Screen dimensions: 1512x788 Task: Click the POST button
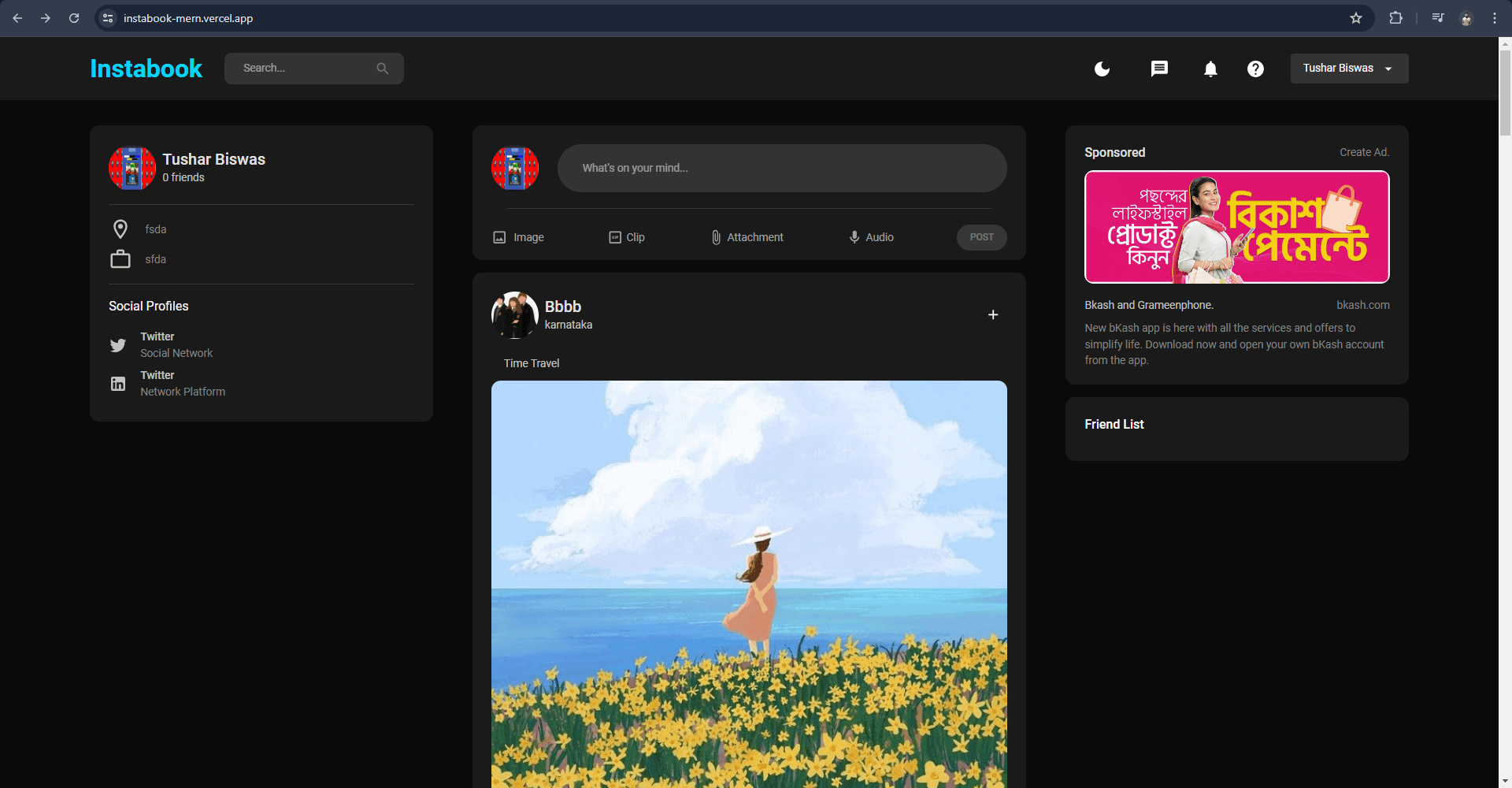pyautogui.click(x=980, y=237)
